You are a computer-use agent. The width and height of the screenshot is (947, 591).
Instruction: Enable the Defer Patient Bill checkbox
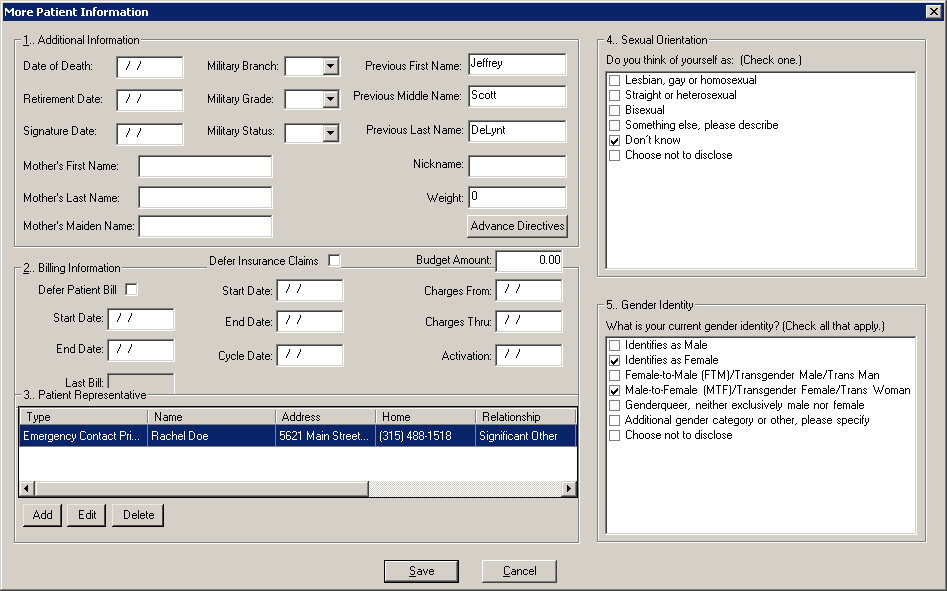pos(130,289)
